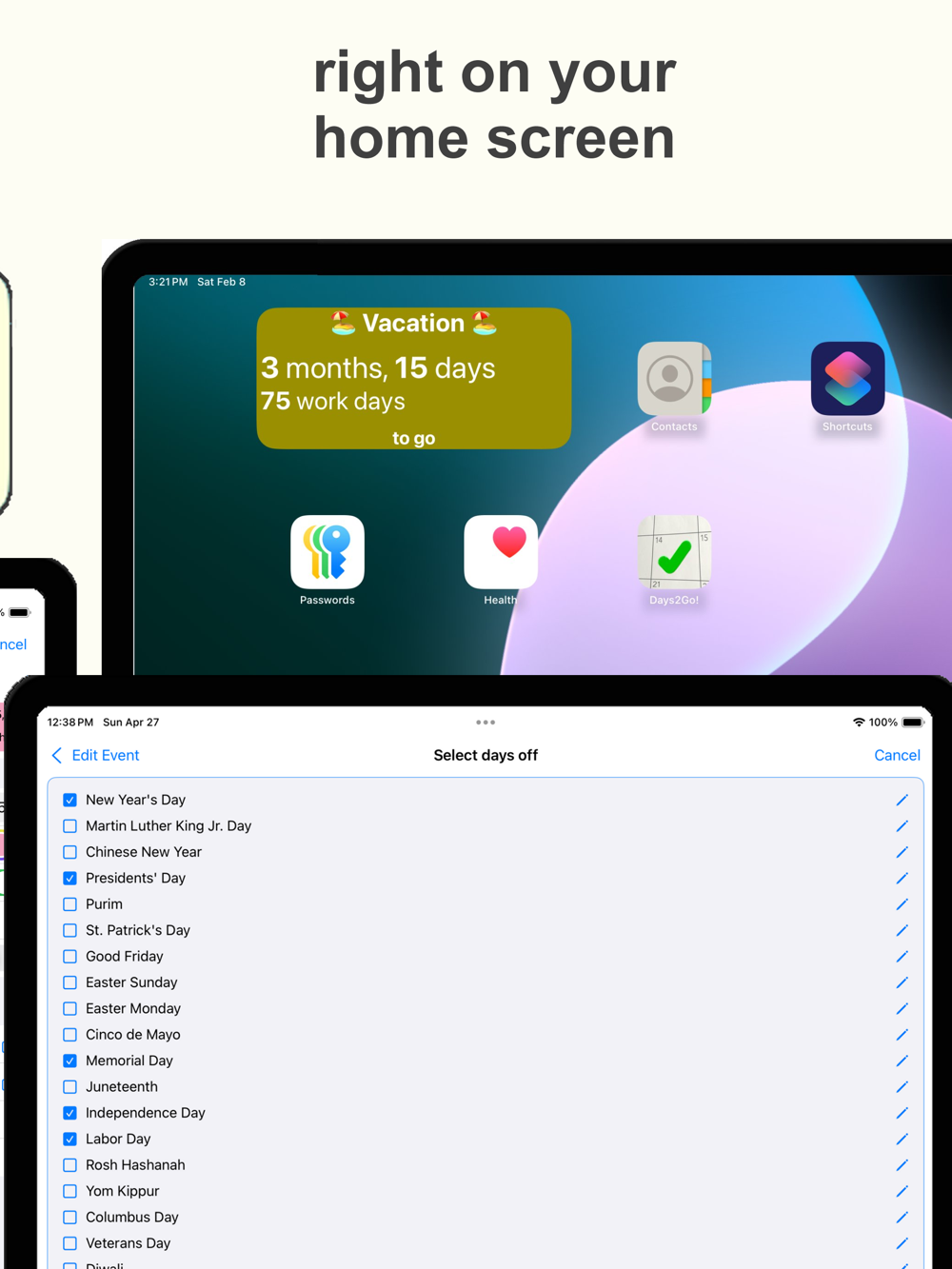Tap the Vacation countdown widget
The image size is (952, 1269).
414,378
